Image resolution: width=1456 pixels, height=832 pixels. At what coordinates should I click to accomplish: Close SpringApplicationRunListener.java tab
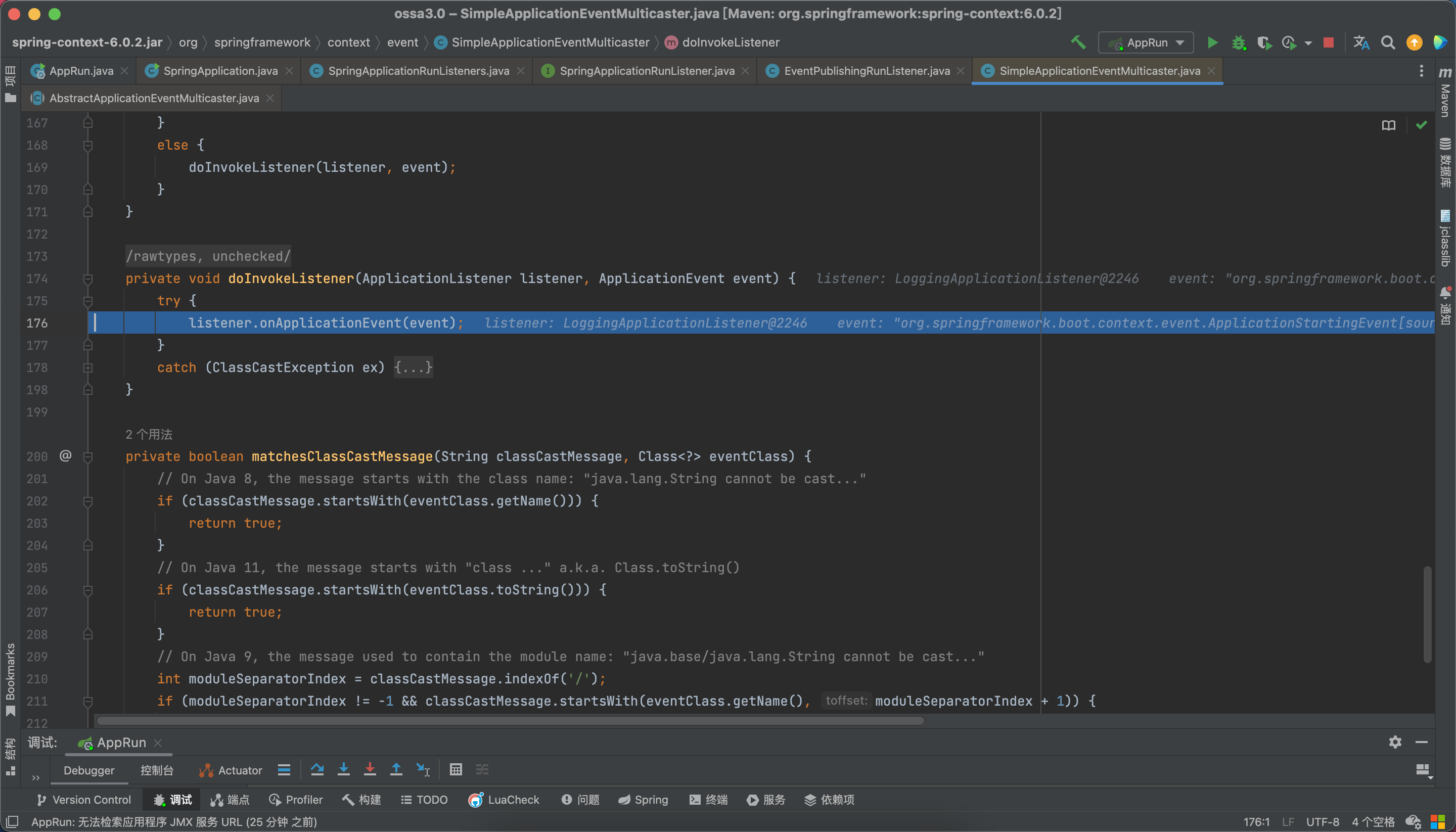745,71
